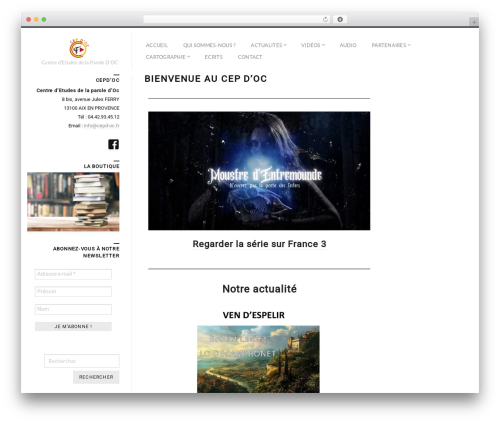
Task: Expand the Partenaires dropdown menu
Action: 391,45
